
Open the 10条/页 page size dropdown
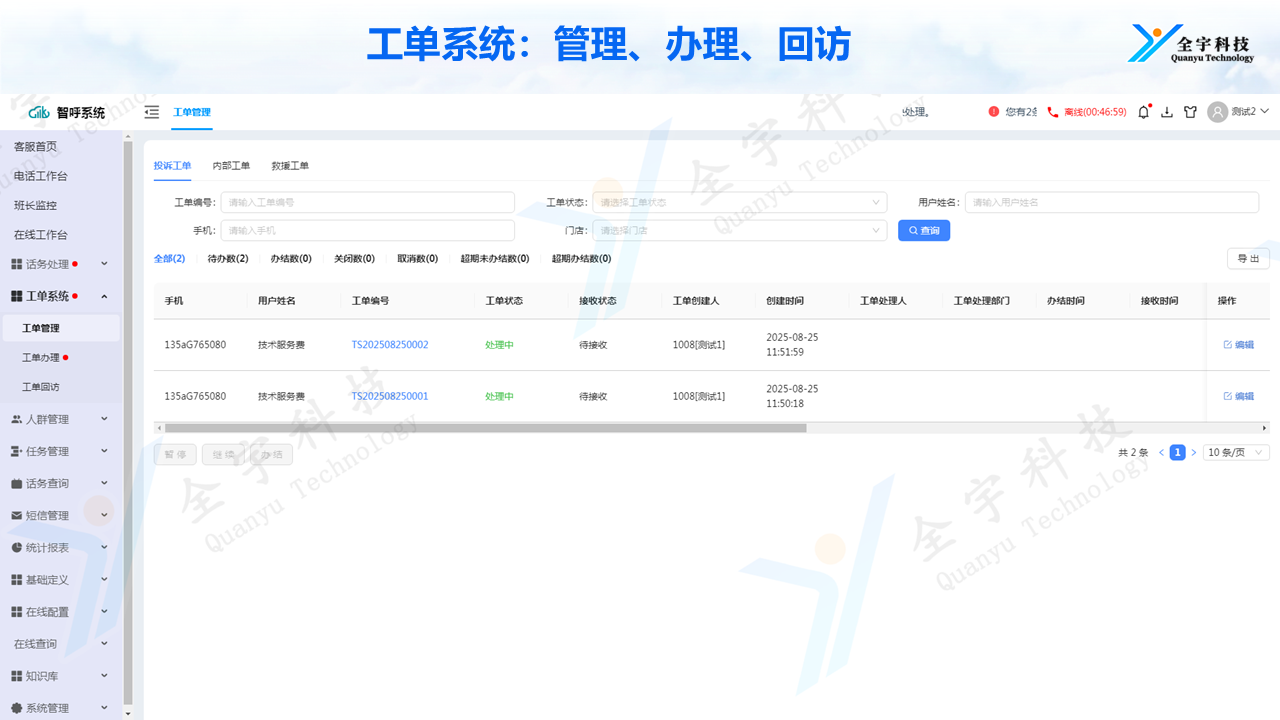click(1236, 452)
